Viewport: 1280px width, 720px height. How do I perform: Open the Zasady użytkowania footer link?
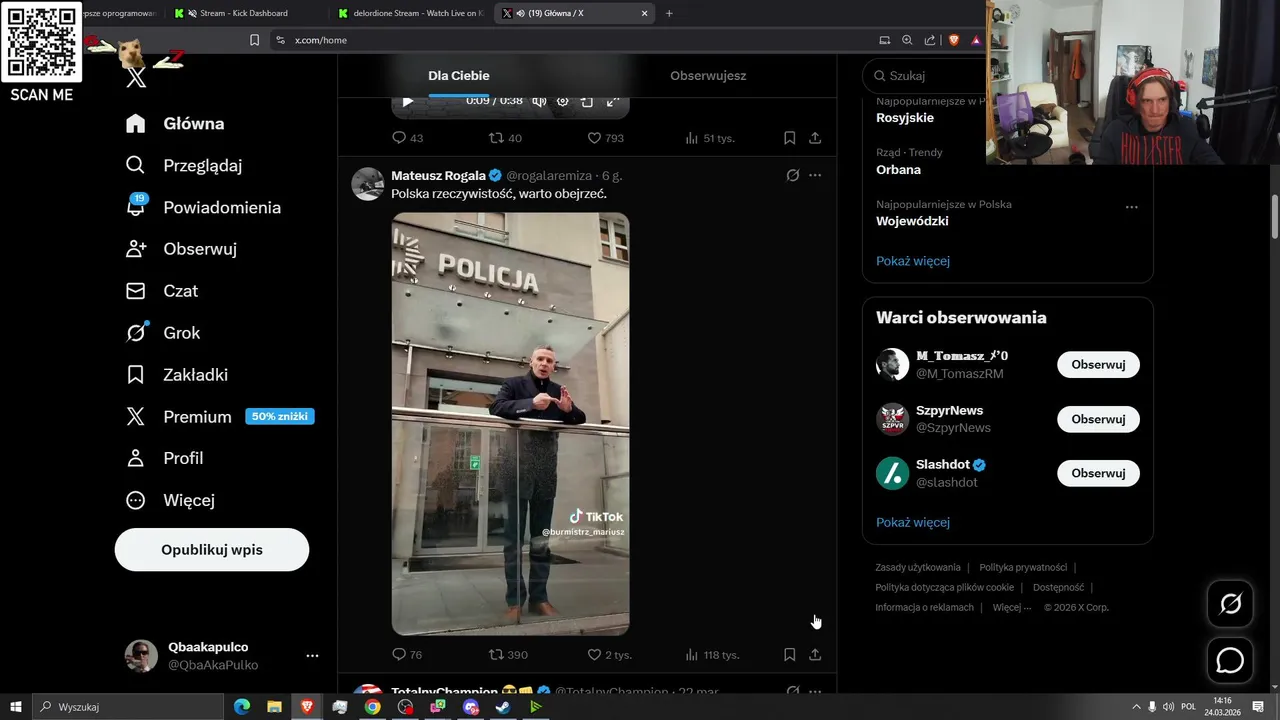[x=918, y=567]
